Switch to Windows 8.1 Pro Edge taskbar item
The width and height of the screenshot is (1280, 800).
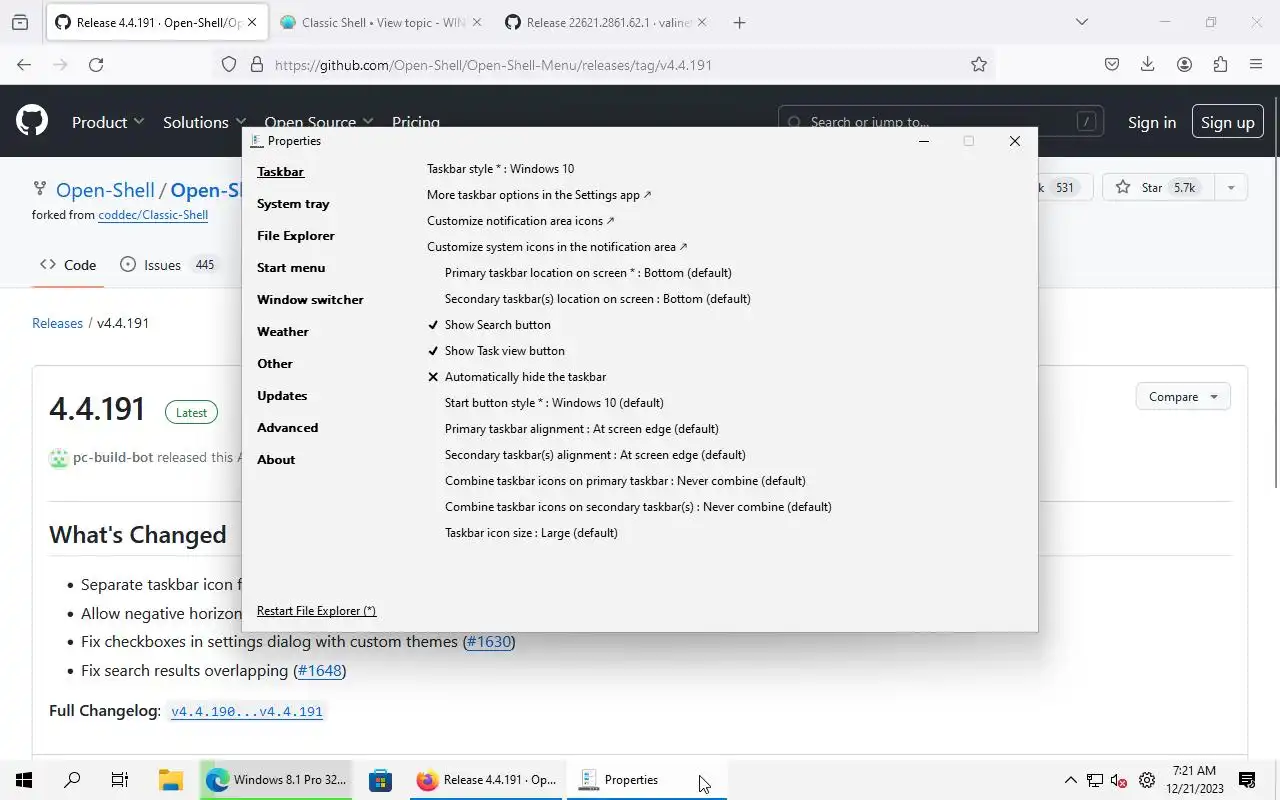click(276, 780)
